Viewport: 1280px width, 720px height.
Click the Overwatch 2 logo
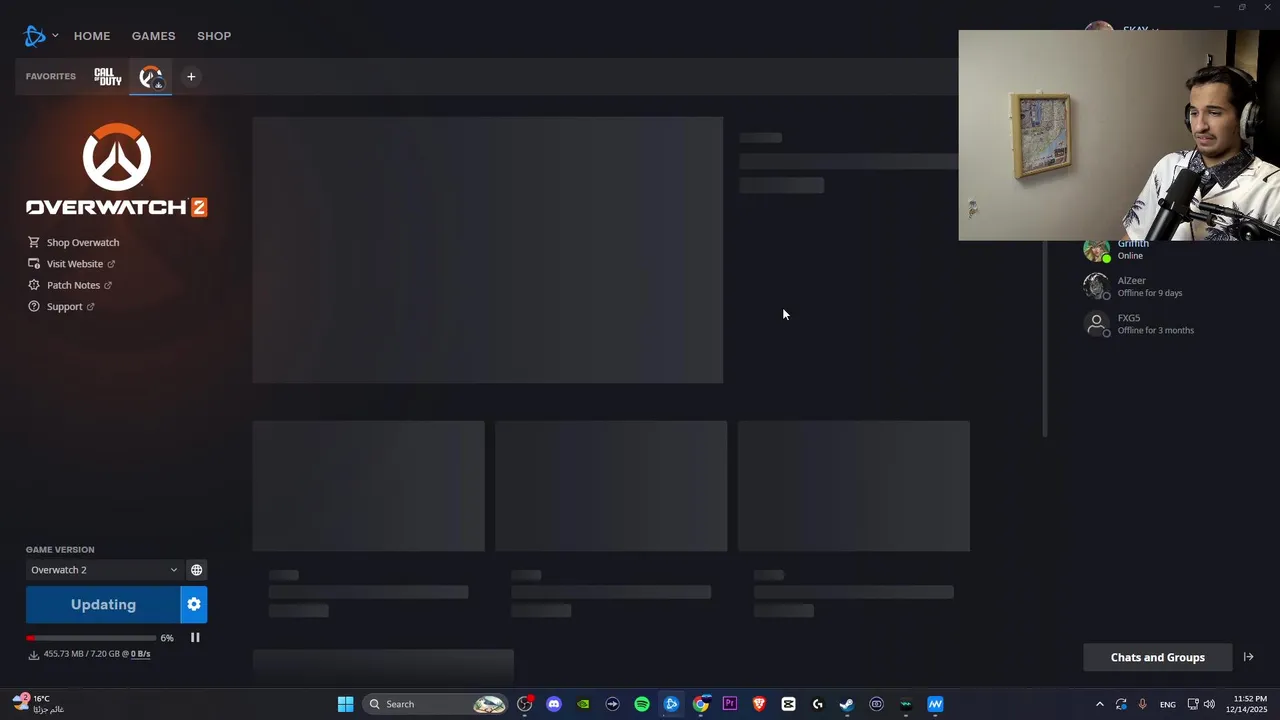pos(117,170)
